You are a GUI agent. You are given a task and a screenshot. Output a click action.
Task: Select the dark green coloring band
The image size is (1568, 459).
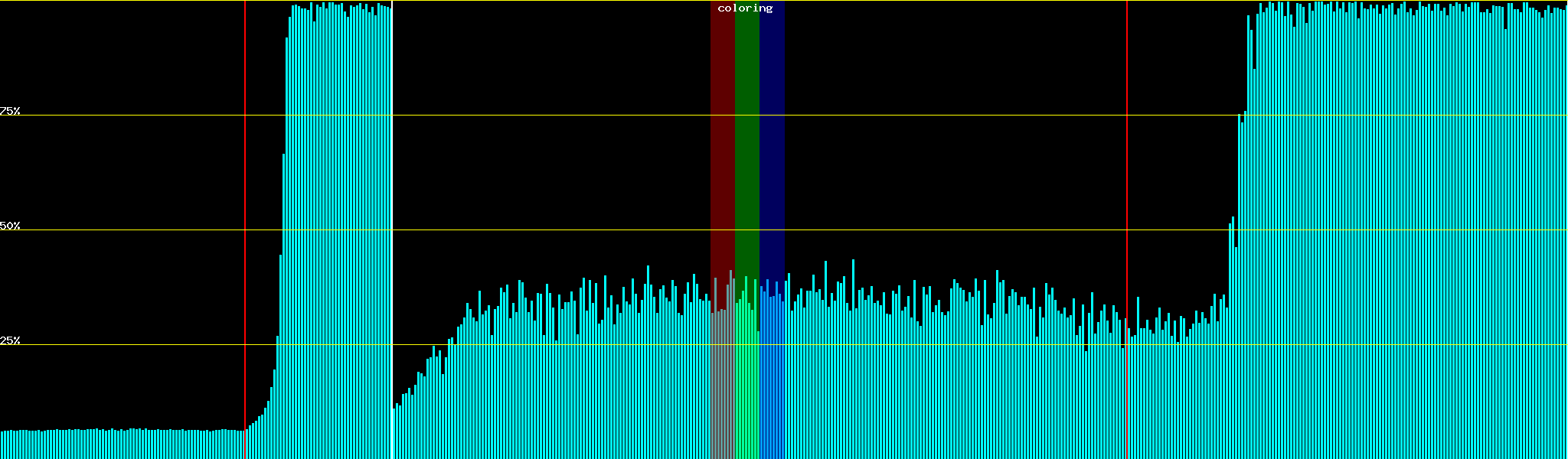click(746, 153)
